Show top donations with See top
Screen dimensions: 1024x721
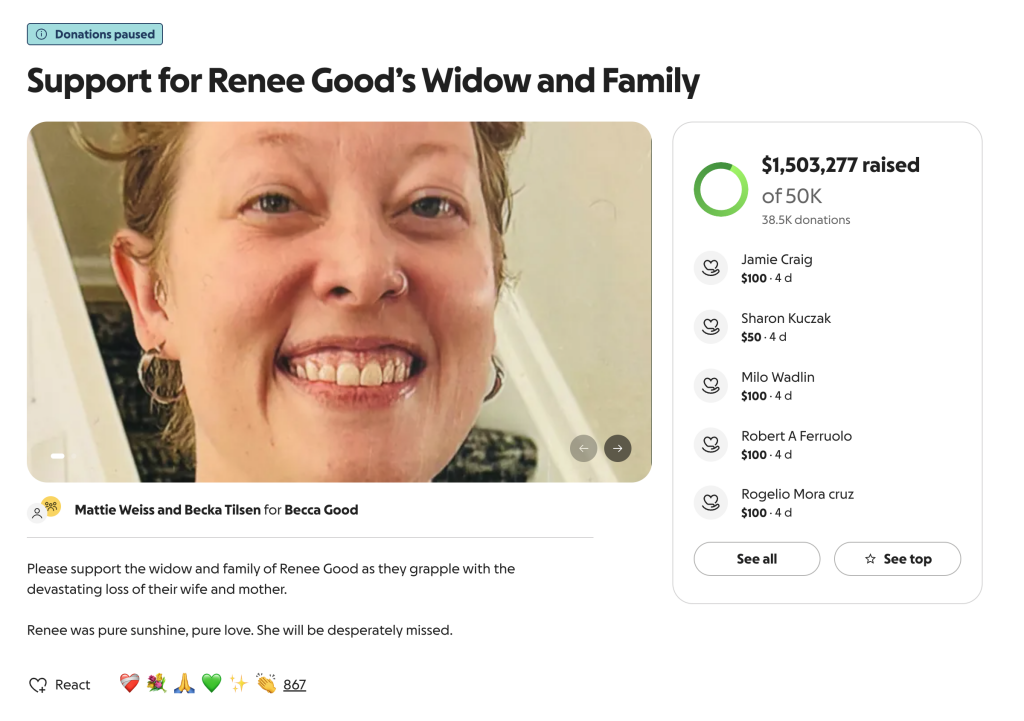[897, 559]
